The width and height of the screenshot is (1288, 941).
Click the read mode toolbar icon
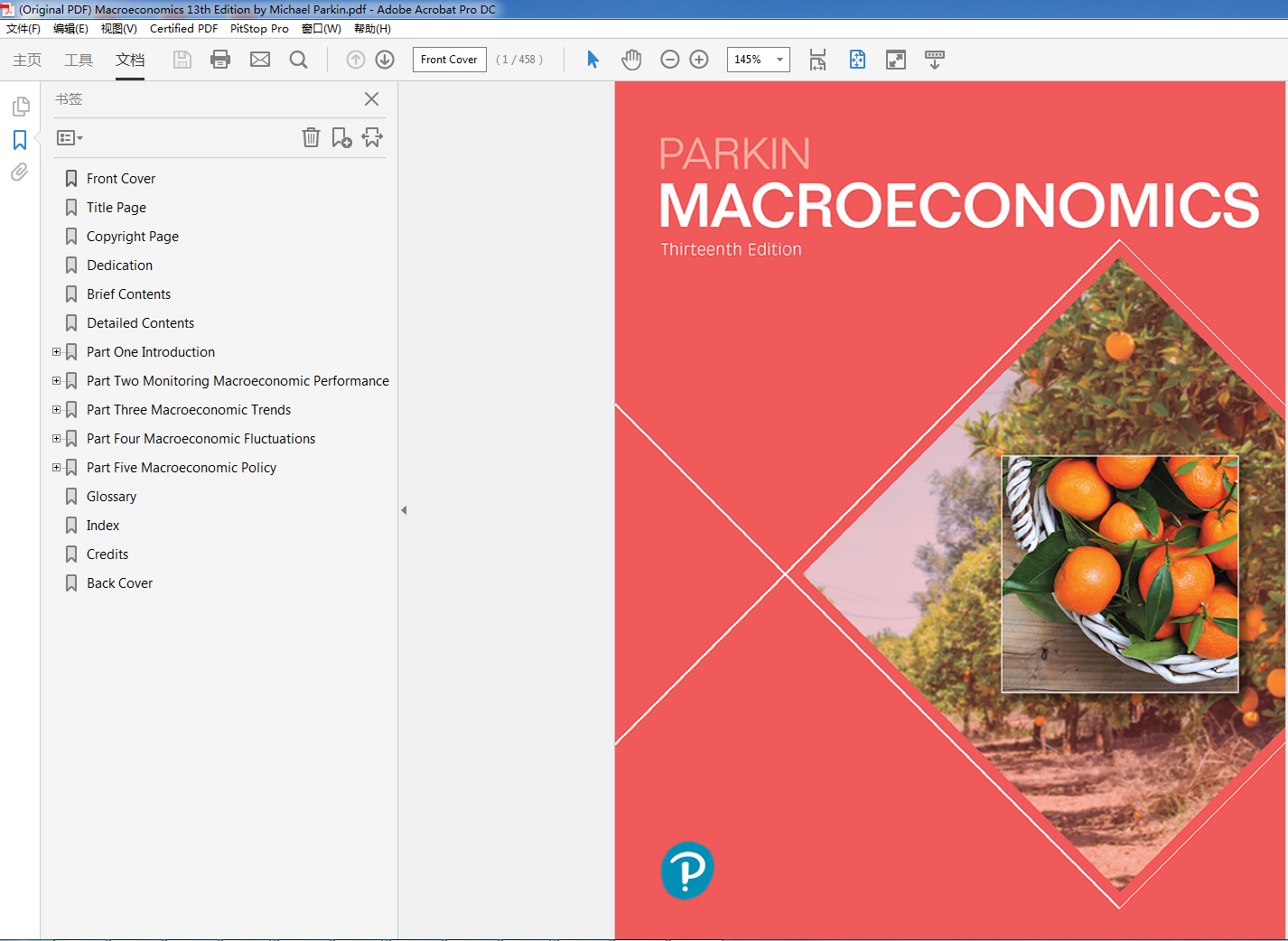935,60
